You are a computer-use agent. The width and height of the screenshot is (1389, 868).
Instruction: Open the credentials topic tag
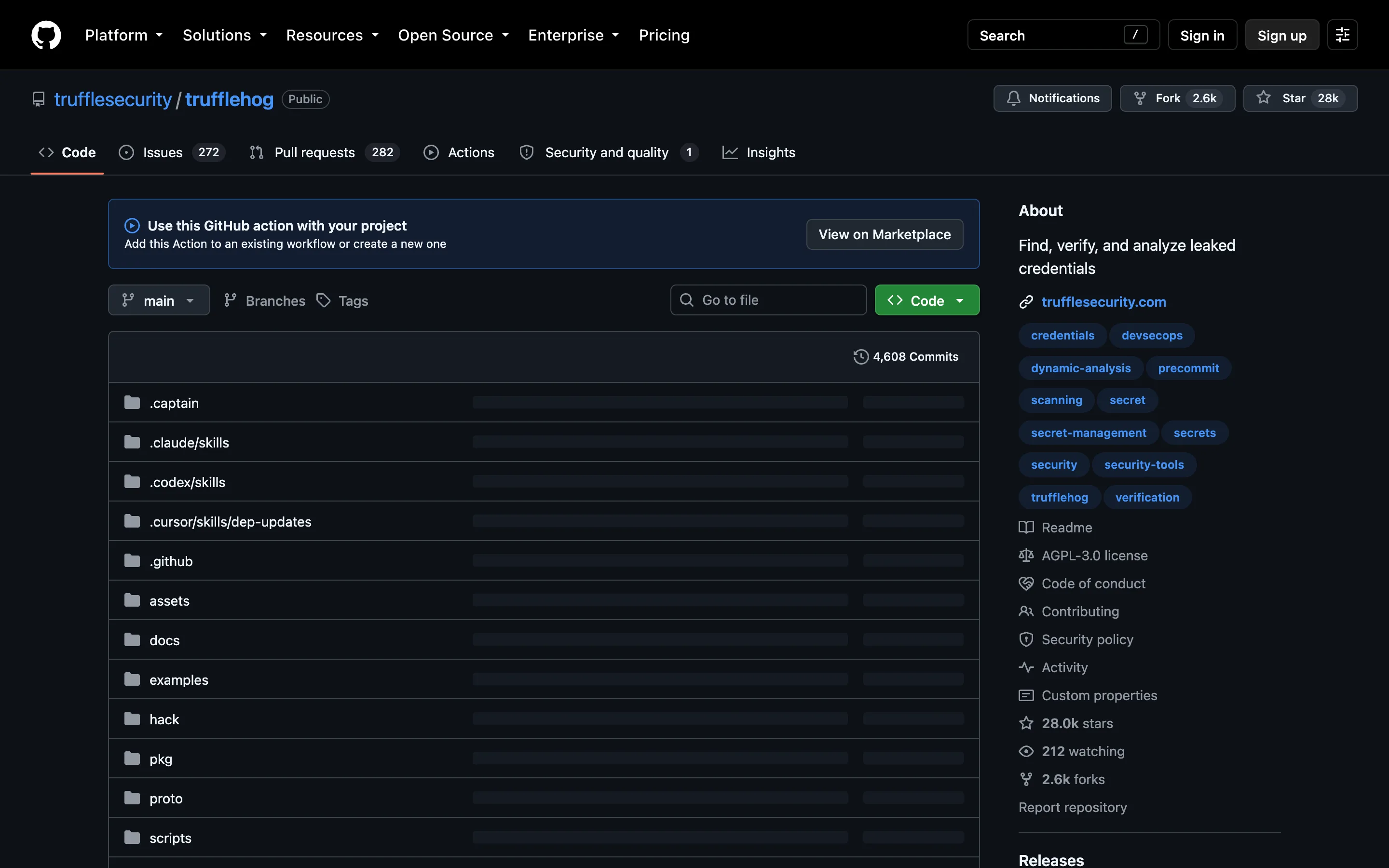click(1062, 335)
